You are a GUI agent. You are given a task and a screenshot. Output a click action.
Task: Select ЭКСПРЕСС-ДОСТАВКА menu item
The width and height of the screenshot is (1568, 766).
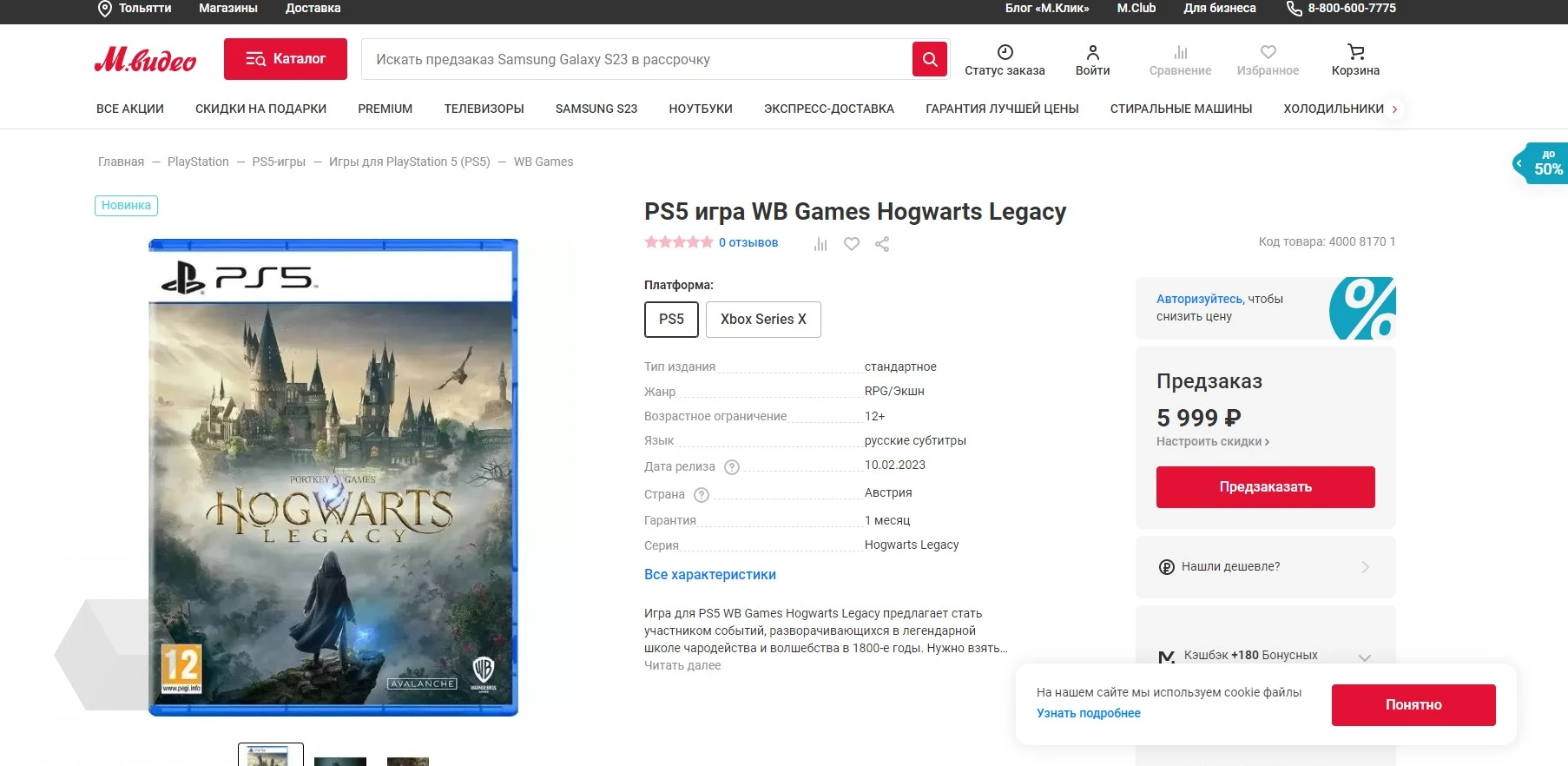click(x=829, y=109)
